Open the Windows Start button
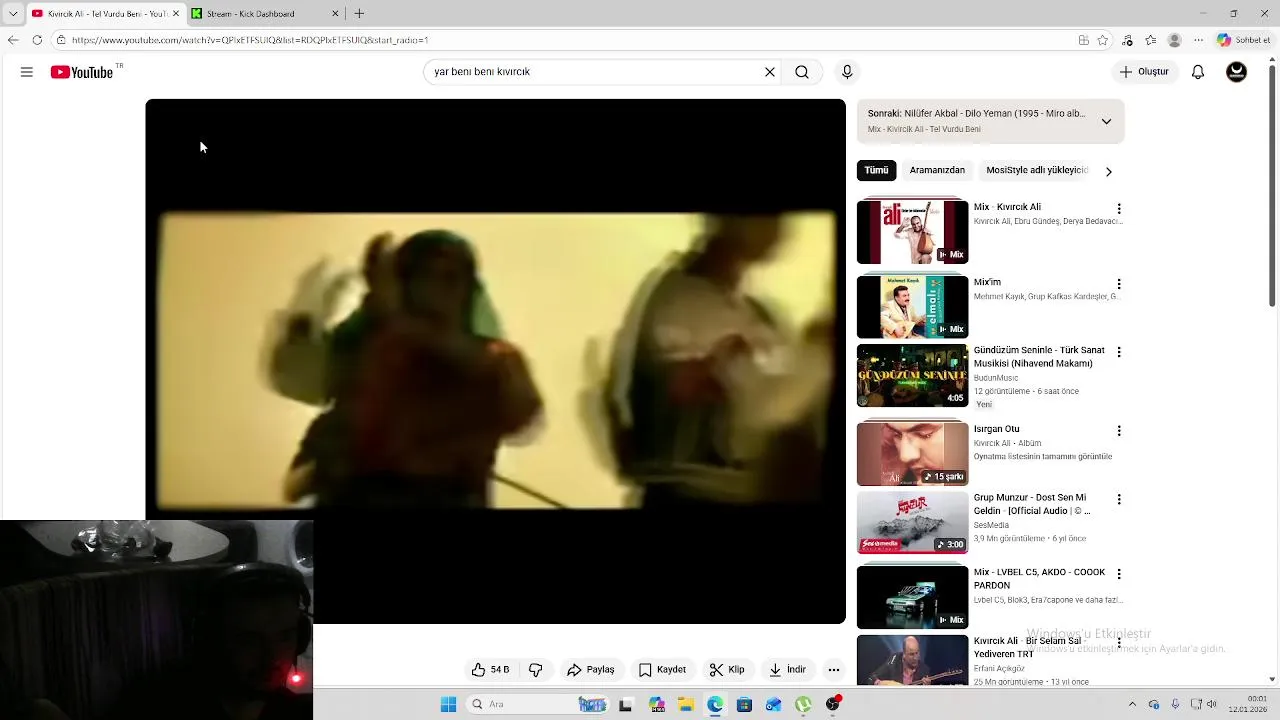 tap(448, 705)
